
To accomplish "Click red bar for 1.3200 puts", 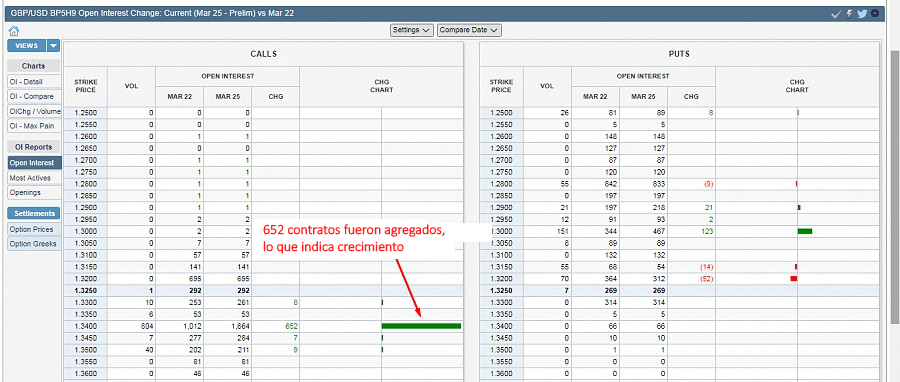I will 794,279.
